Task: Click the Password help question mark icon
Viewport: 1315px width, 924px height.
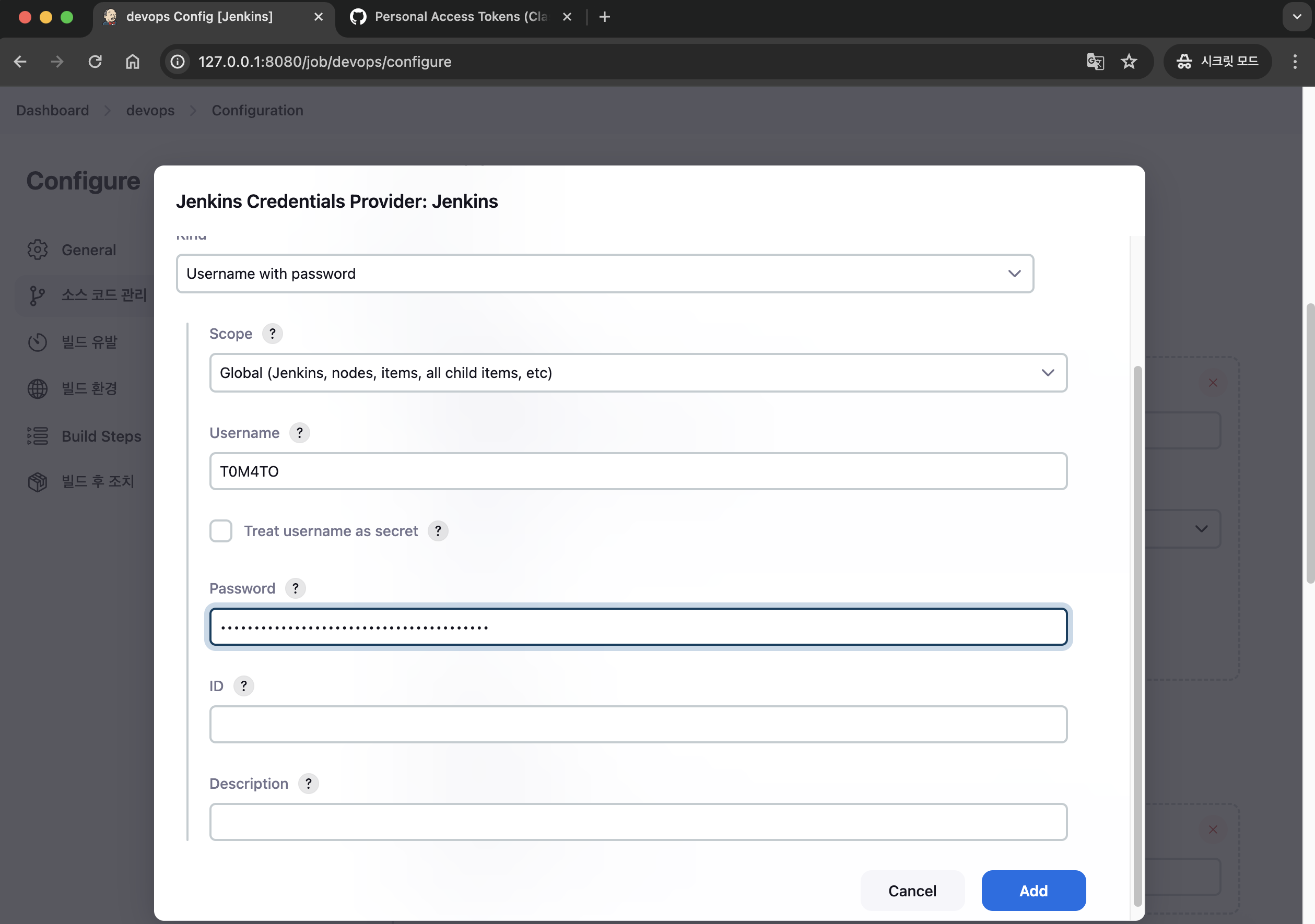Action: (x=295, y=588)
